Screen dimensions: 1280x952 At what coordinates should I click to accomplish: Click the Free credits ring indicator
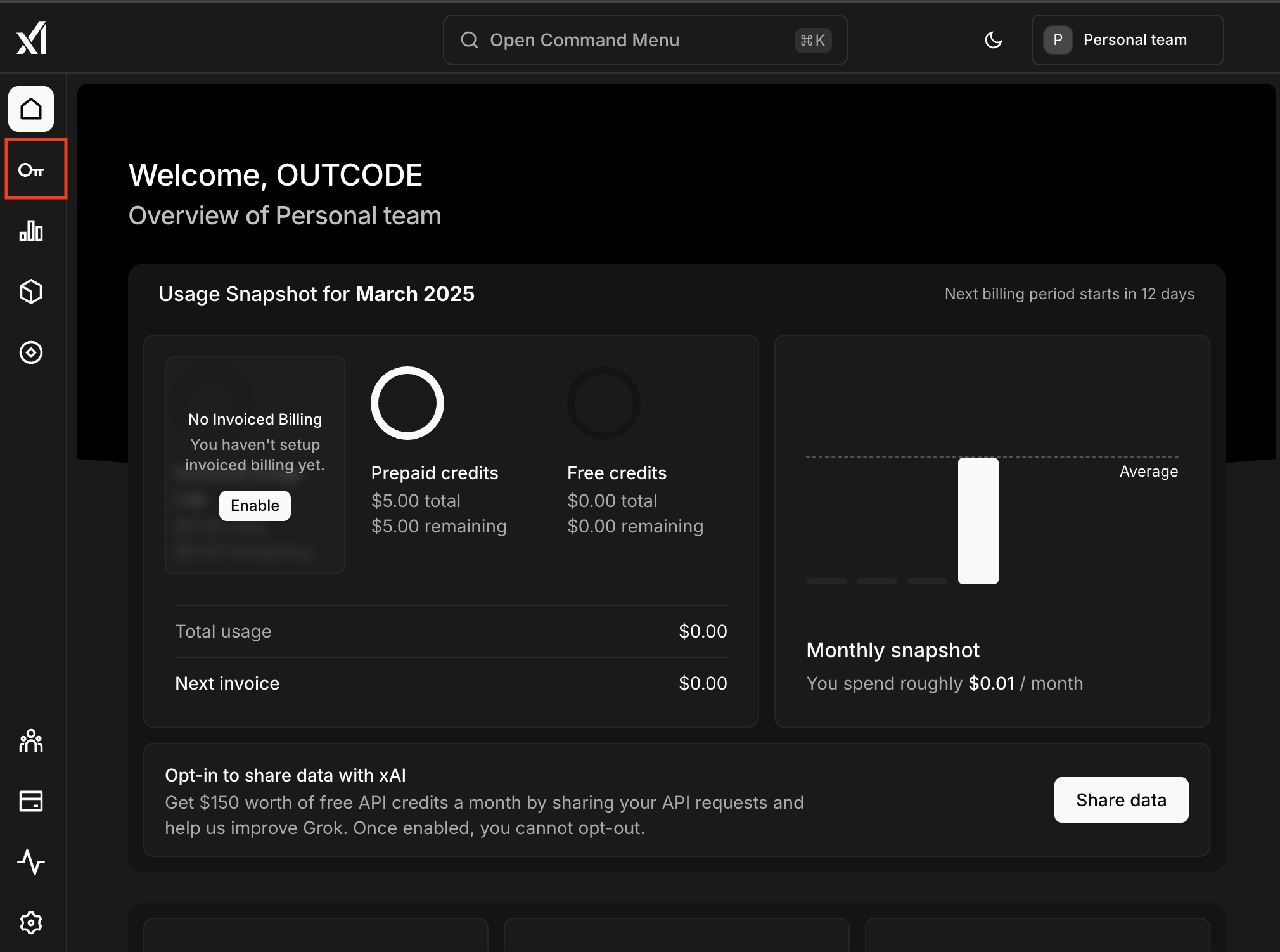tap(603, 403)
